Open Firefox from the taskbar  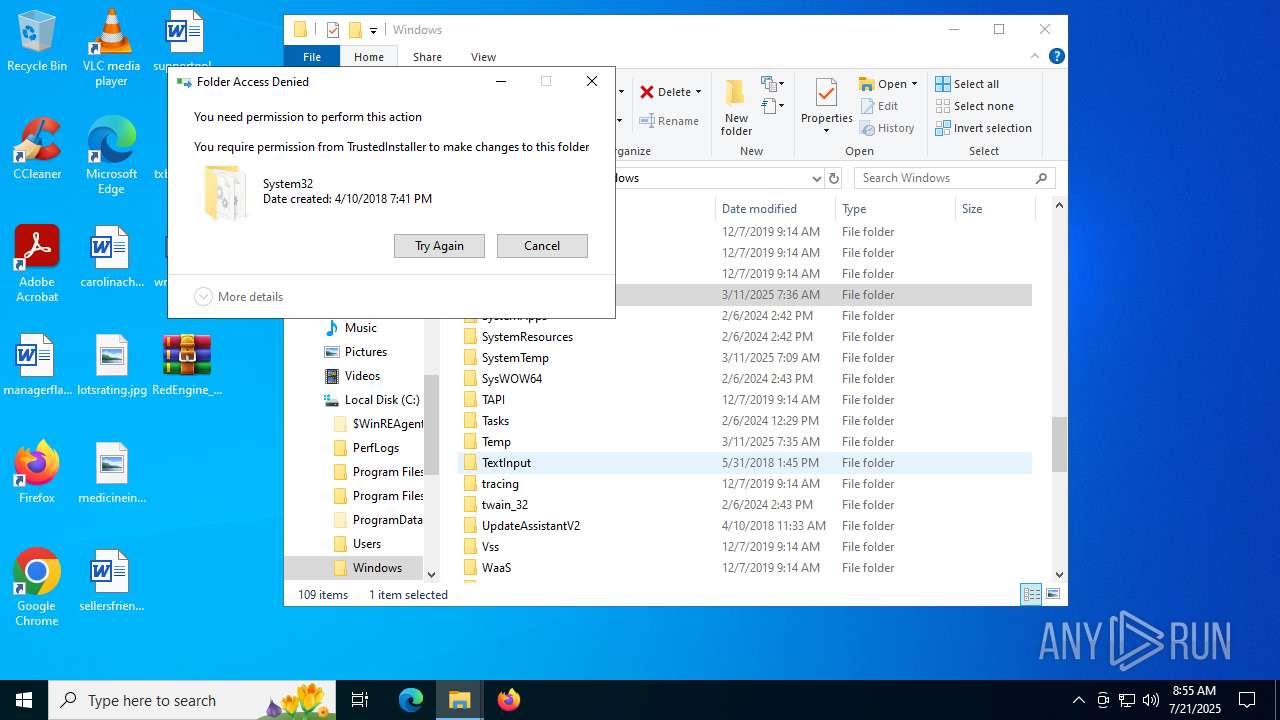pyautogui.click(x=509, y=700)
